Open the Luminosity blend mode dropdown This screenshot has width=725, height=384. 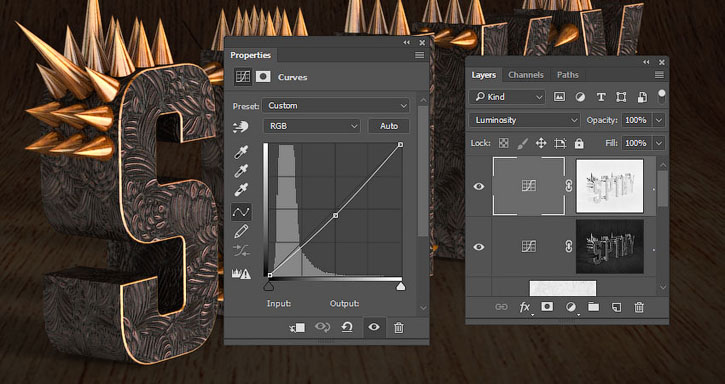tap(524, 120)
